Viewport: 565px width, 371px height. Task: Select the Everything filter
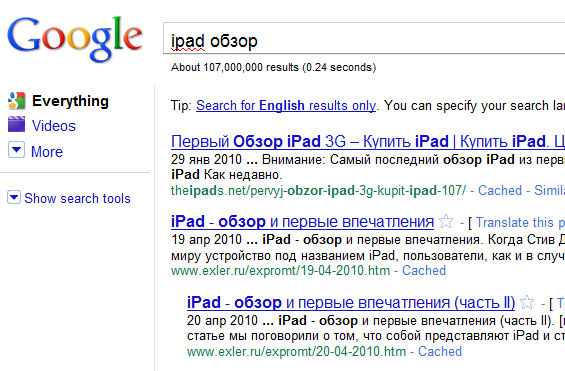coord(70,101)
